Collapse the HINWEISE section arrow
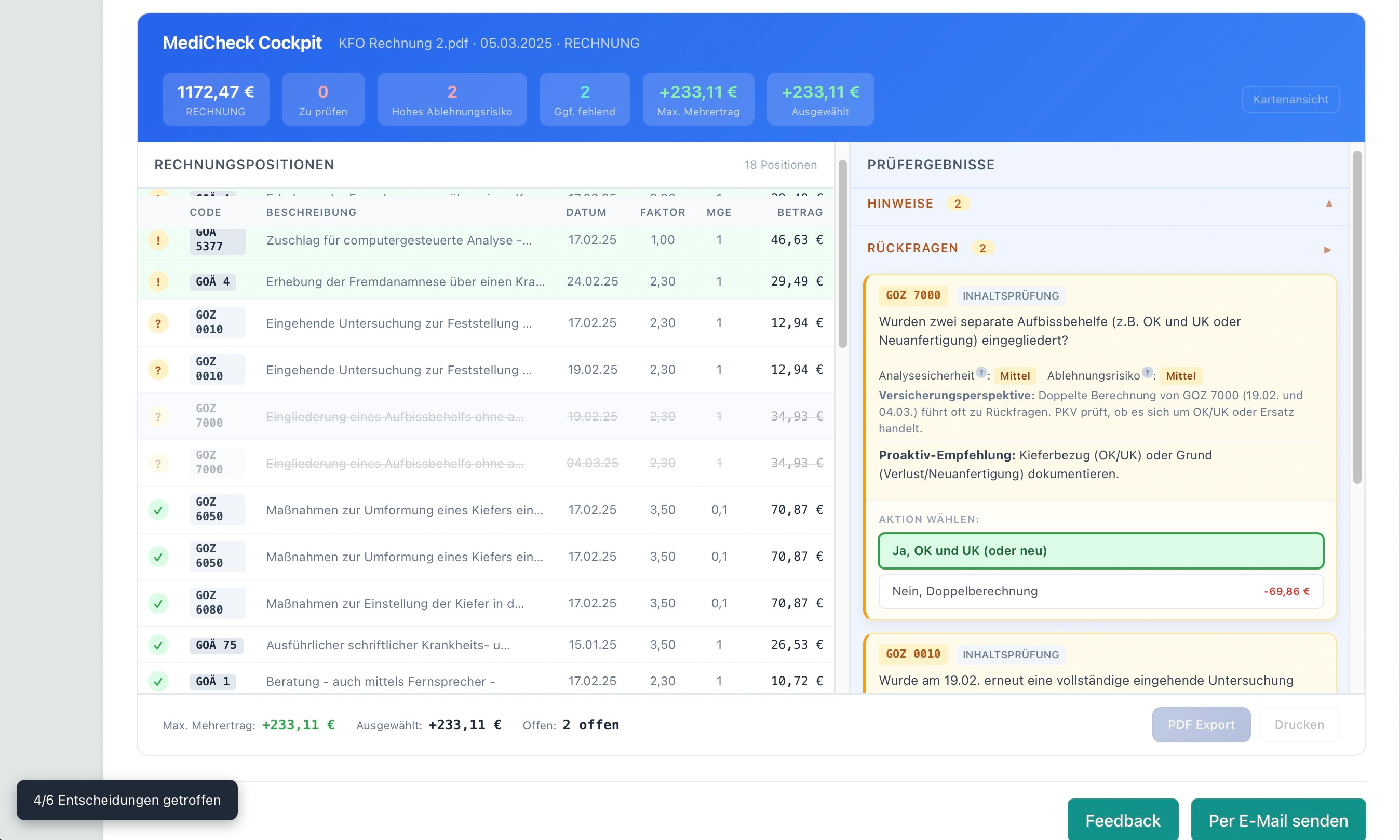The image size is (1400, 840). (1329, 204)
